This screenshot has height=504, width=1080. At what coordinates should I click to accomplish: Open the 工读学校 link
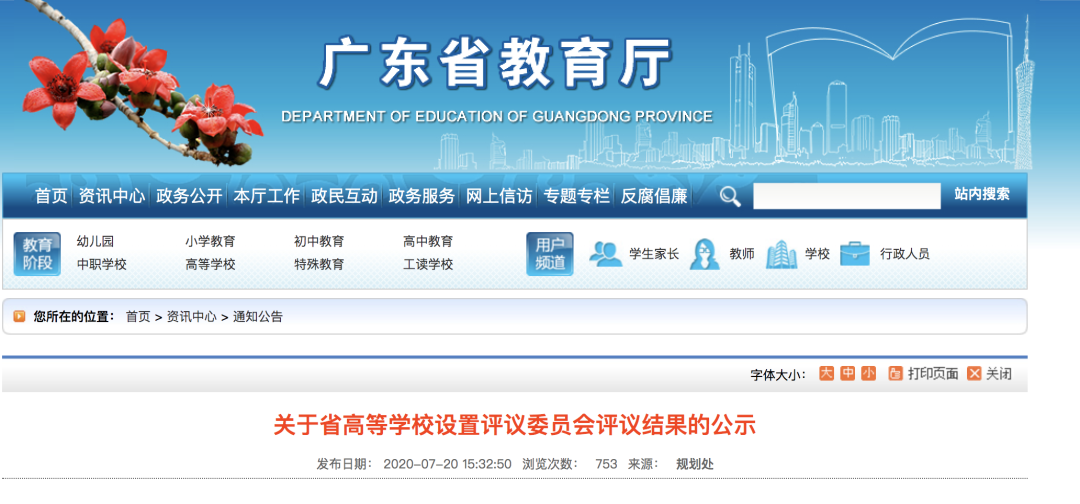tap(428, 264)
